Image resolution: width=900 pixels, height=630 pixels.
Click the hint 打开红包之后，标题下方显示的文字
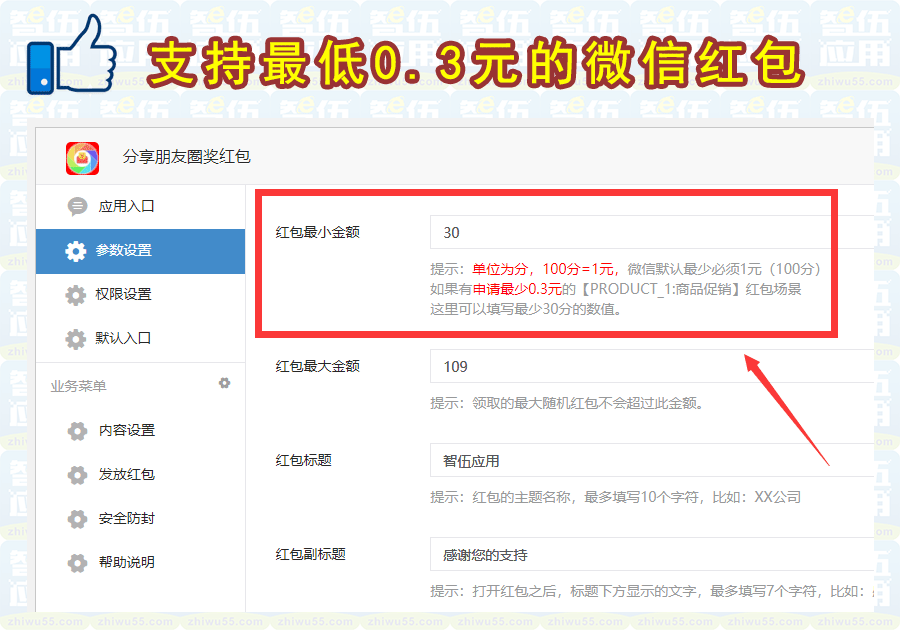tap(586, 592)
